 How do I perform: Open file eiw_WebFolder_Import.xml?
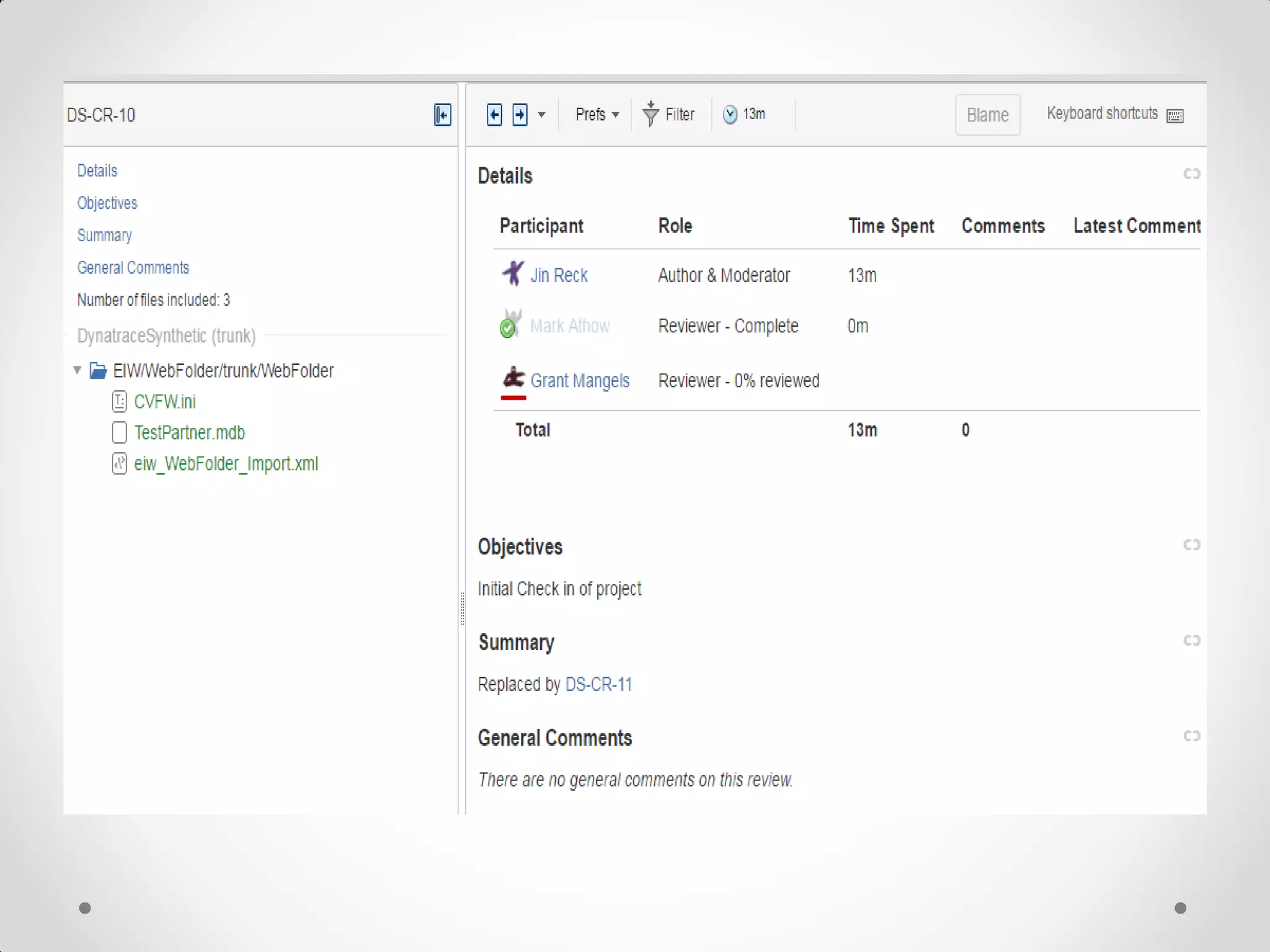pos(226,464)
